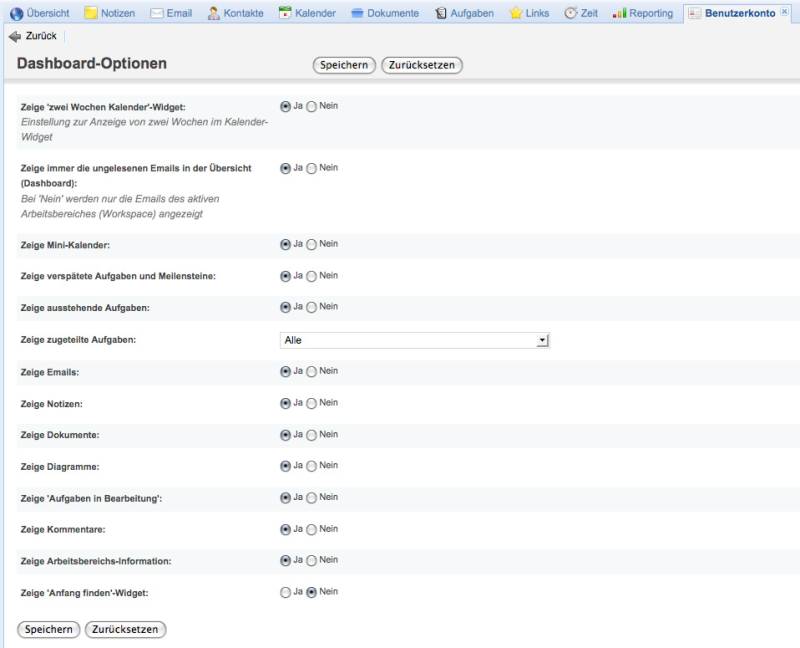The width and height of the screenshot is (800, 648).
Task: Click the top Speichern button
Action: (x=344, y=65)
